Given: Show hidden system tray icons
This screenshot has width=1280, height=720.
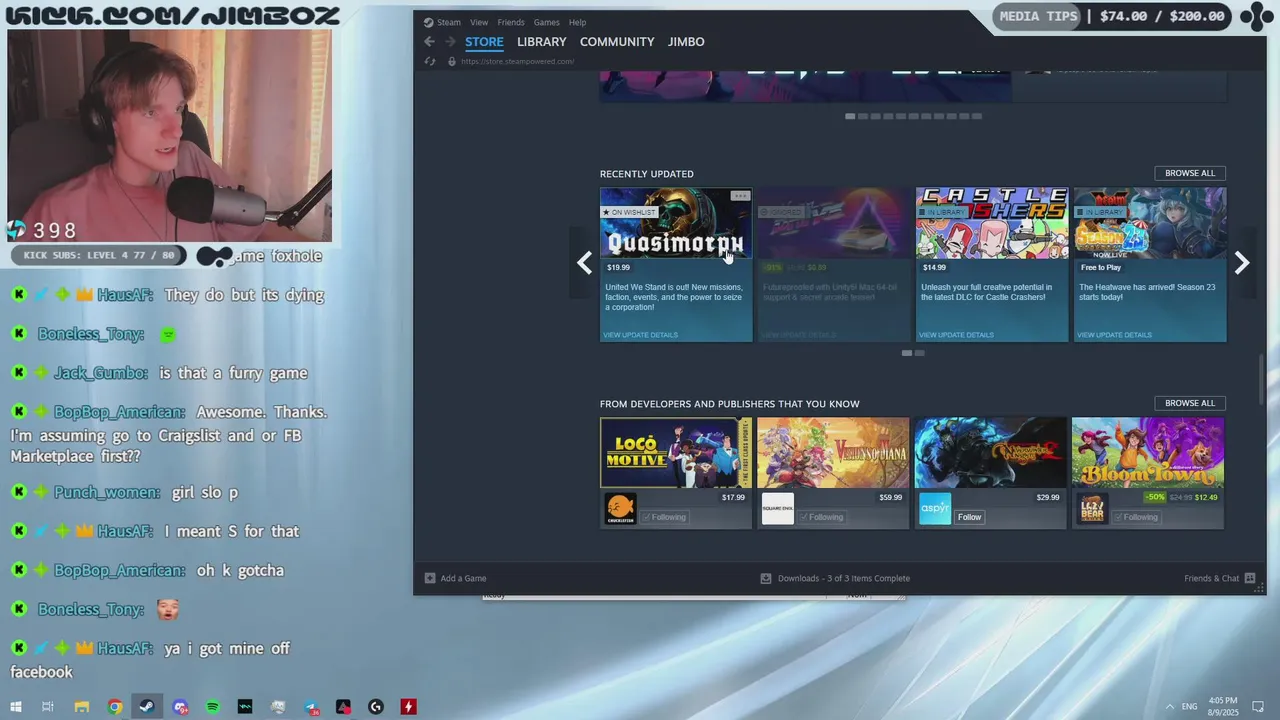Looking at the screenshot, I should click(x=1169, y=707).
